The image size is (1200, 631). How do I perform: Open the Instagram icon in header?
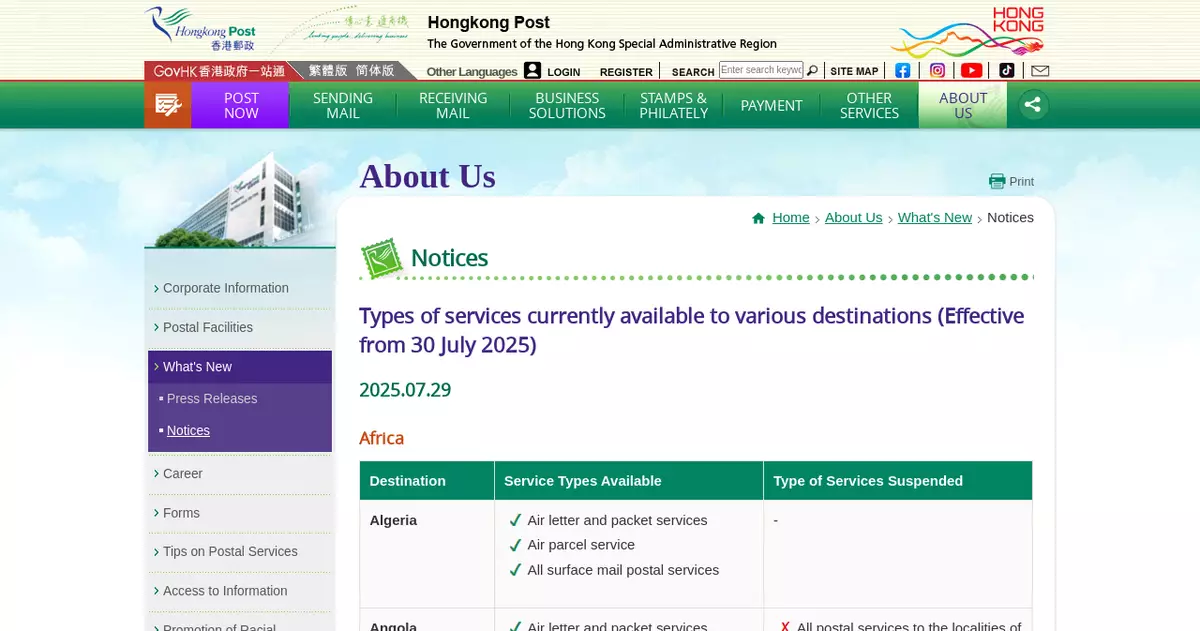coord(937,71)
